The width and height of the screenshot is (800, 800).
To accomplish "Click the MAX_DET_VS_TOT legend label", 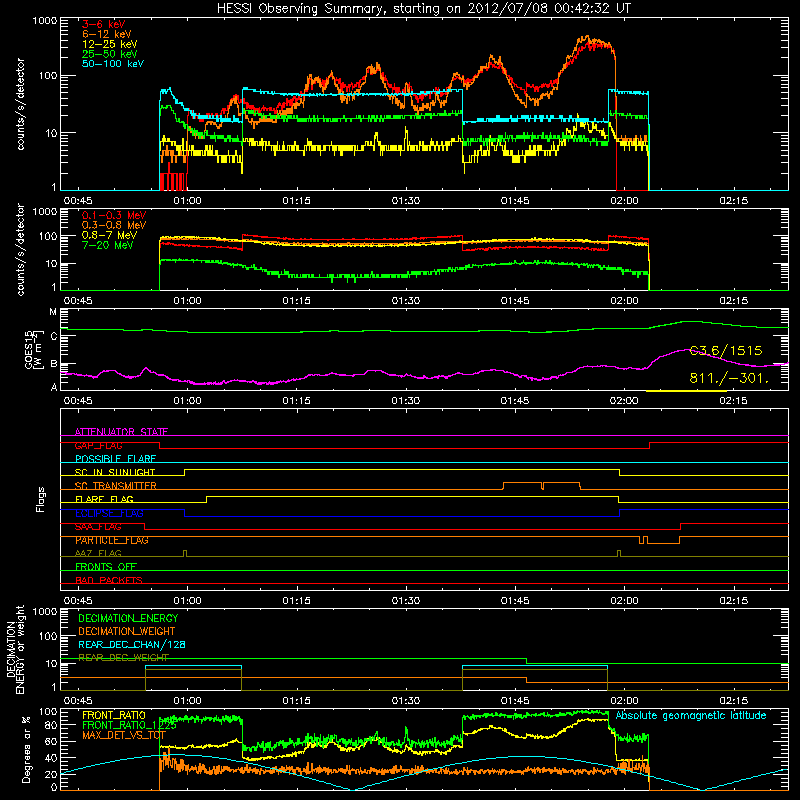I will click(x=124, y=735).
